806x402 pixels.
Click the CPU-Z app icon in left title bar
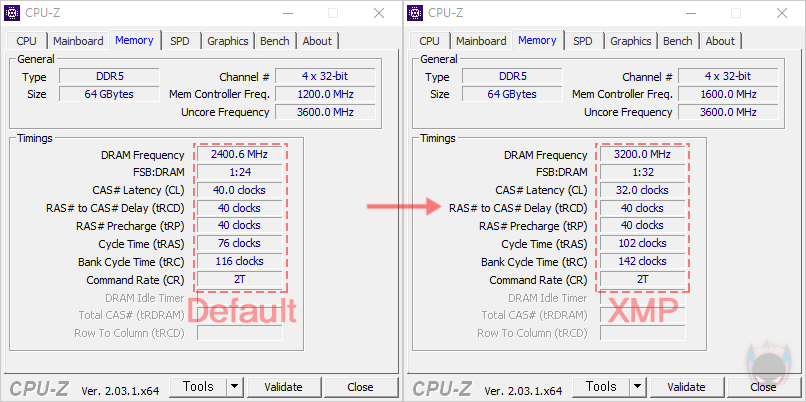point(12,13)
